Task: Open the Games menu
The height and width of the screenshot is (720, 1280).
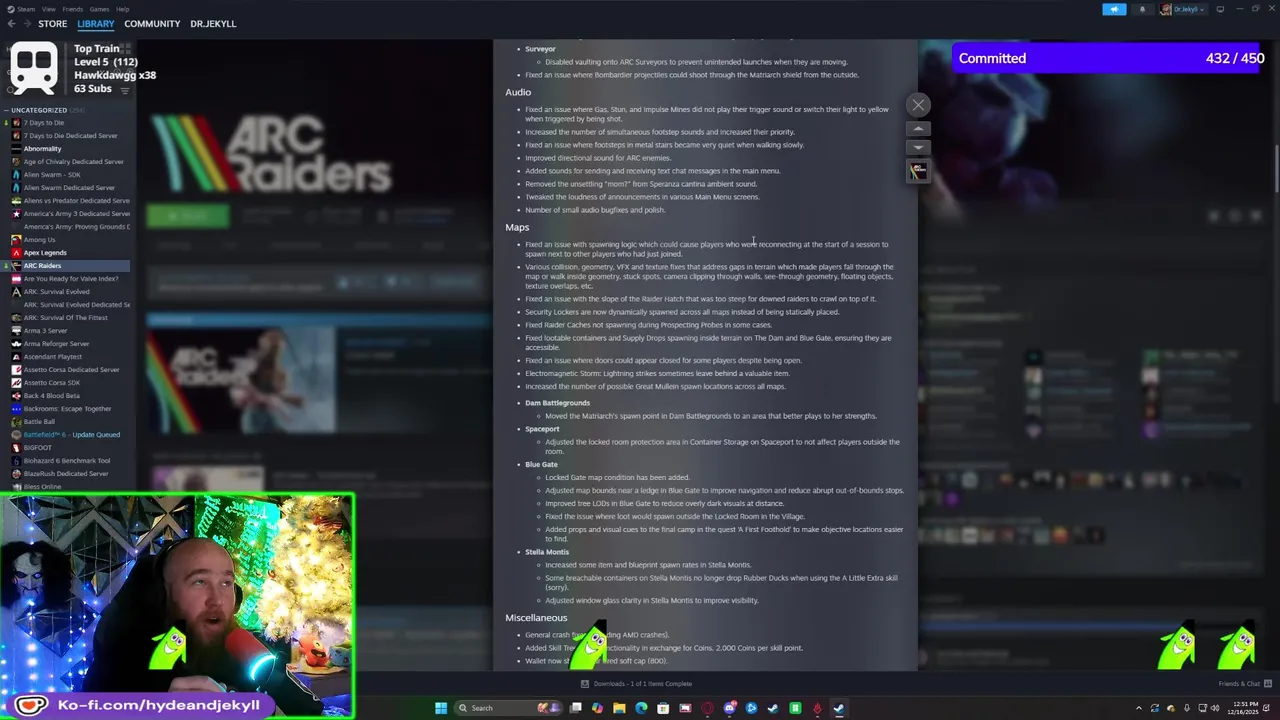Action: tap(99, 9)
